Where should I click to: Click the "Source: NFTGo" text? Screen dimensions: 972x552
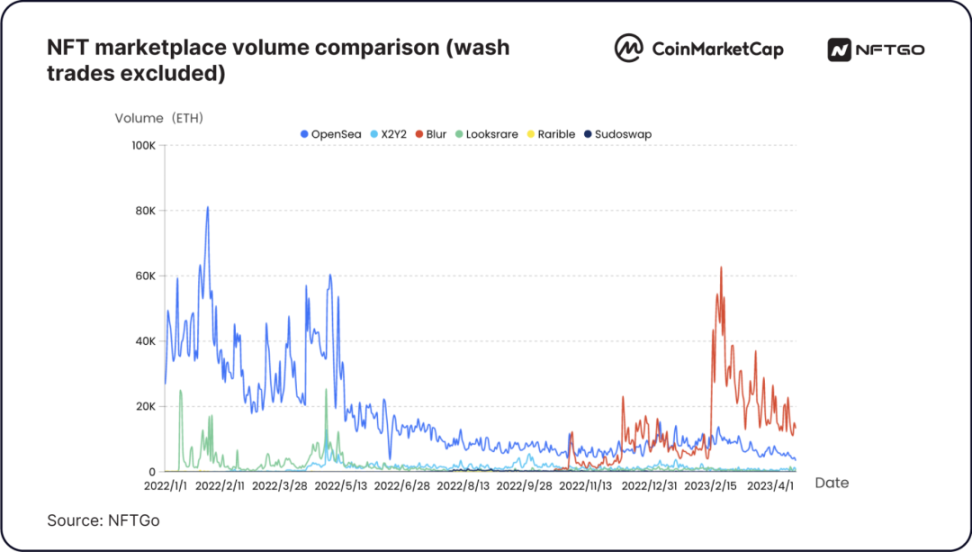coord(103,520)
